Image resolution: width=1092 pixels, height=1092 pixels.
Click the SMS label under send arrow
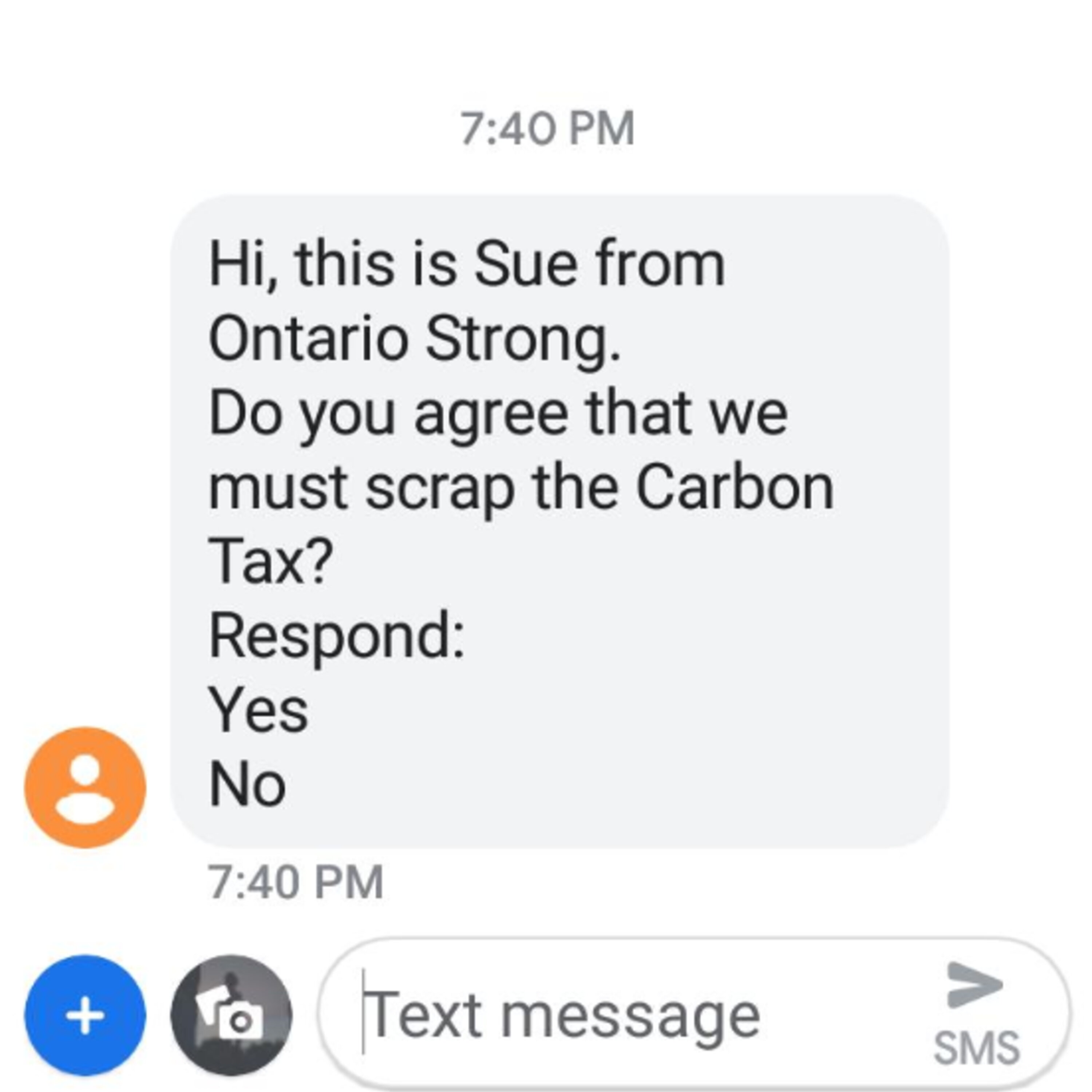click(x=977, y=1047)
